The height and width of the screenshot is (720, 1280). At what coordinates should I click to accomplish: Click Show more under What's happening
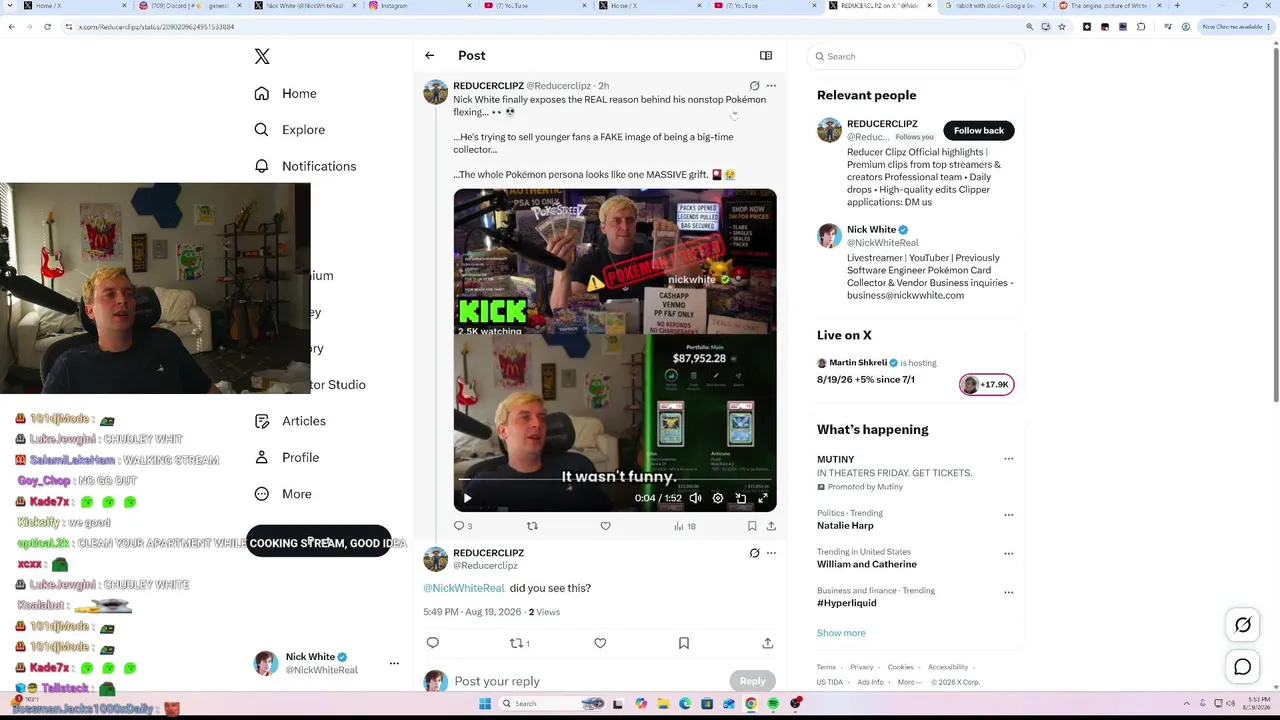(x=841, y=633)
